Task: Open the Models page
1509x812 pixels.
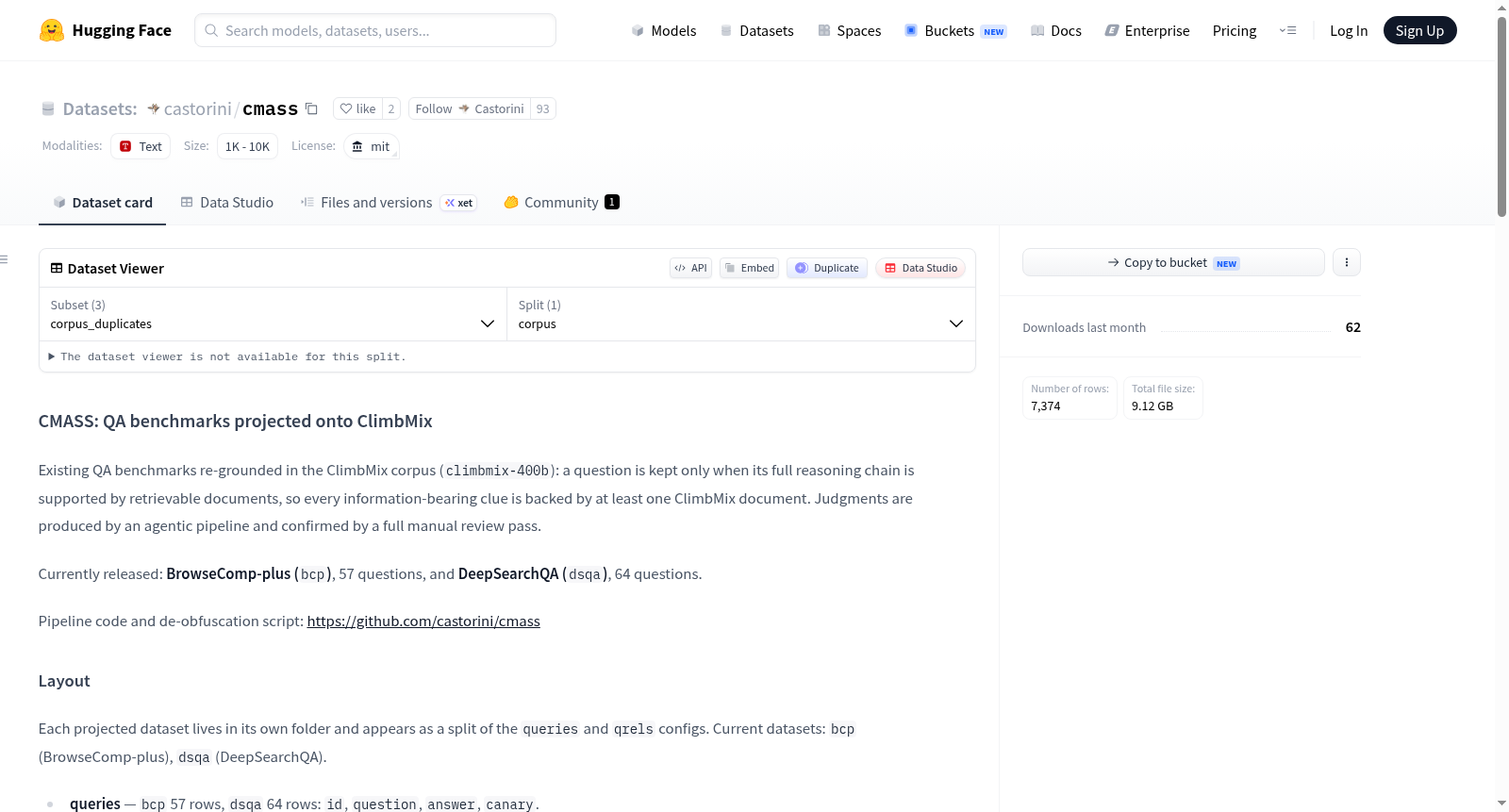Action: [x=664, y=30]
